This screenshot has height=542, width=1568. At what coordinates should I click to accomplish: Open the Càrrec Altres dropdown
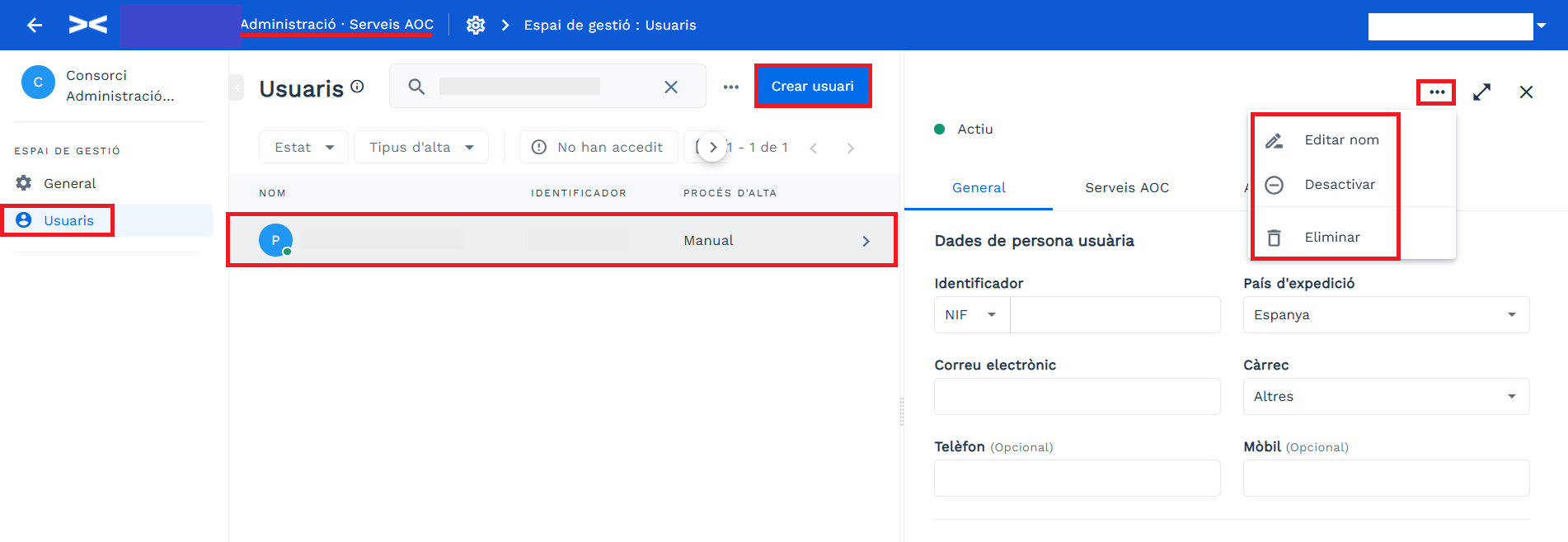click(1386, 396)
